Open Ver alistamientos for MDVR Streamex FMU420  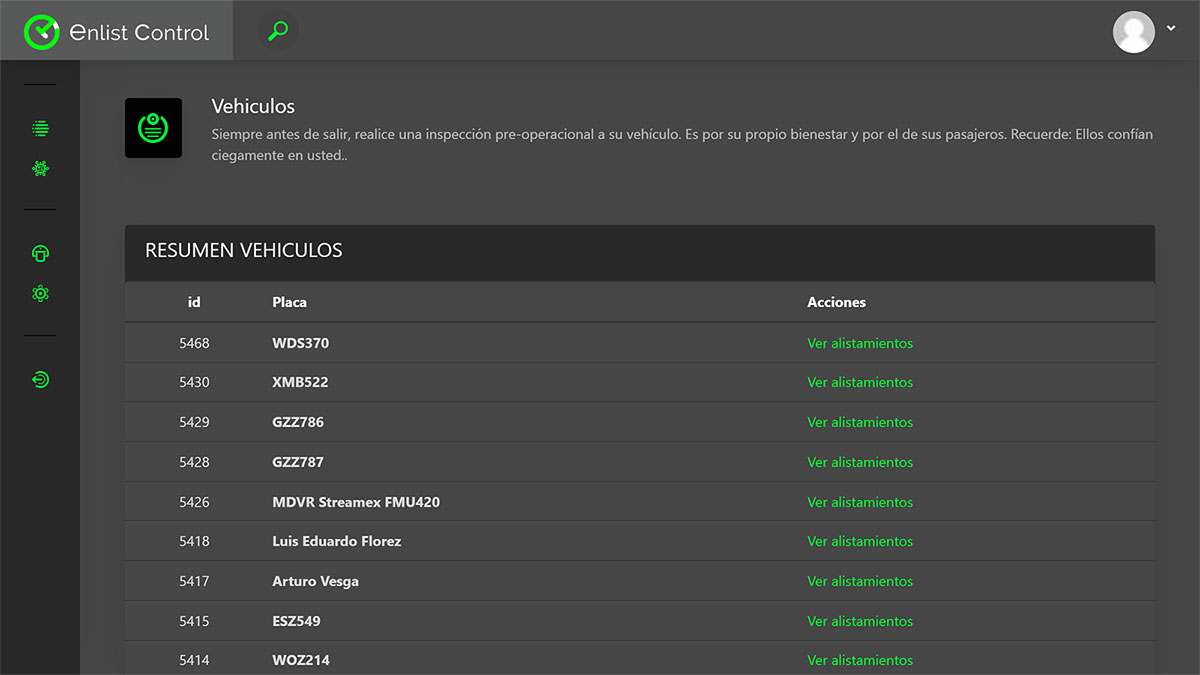860,502
